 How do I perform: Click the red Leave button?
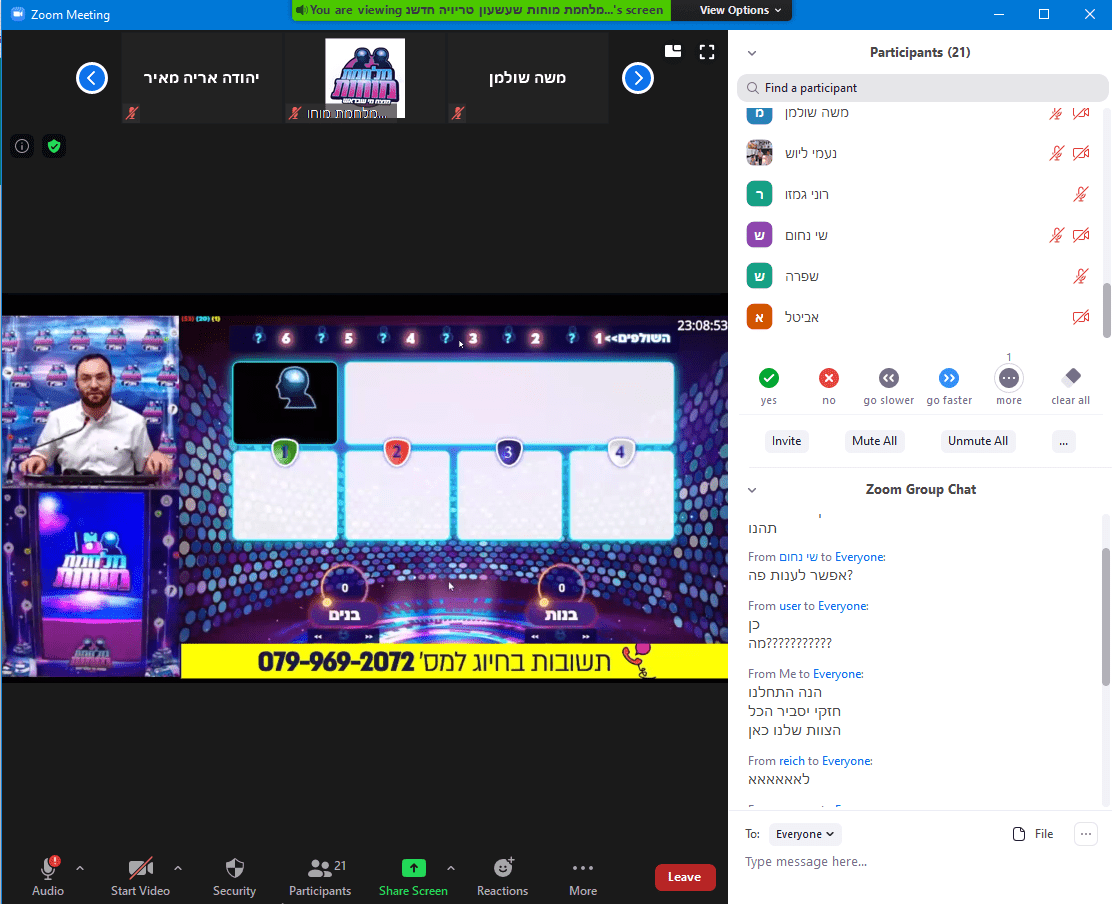tap(684, 877)
